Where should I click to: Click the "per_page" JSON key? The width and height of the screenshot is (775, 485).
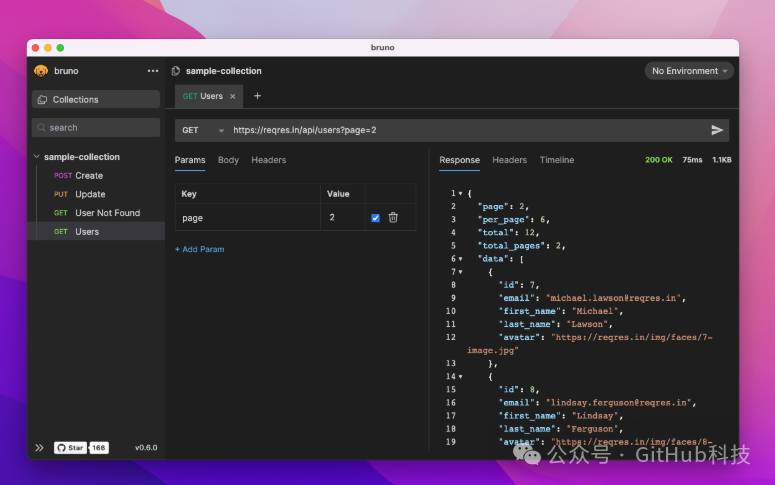504,220
